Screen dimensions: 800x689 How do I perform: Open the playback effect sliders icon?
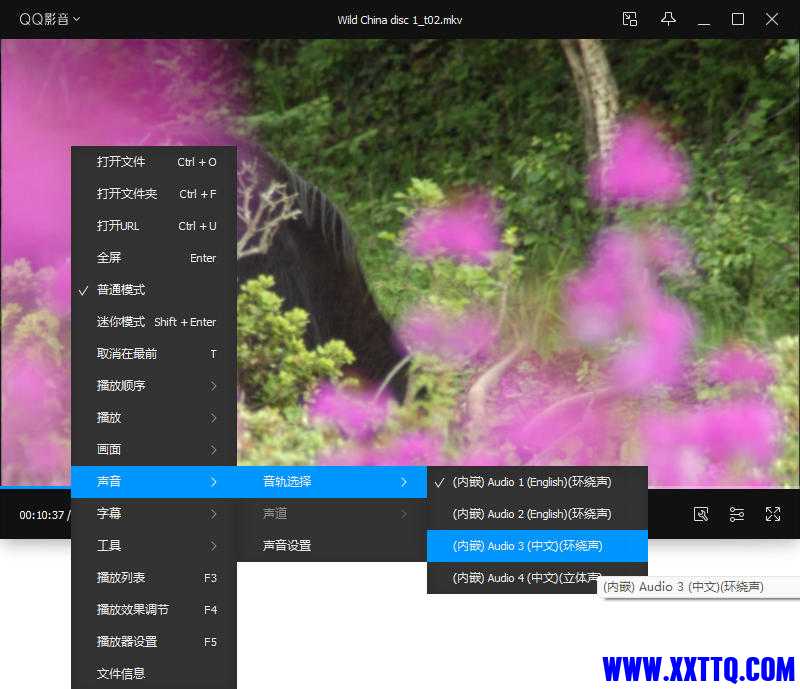click(x=737, y=514)
